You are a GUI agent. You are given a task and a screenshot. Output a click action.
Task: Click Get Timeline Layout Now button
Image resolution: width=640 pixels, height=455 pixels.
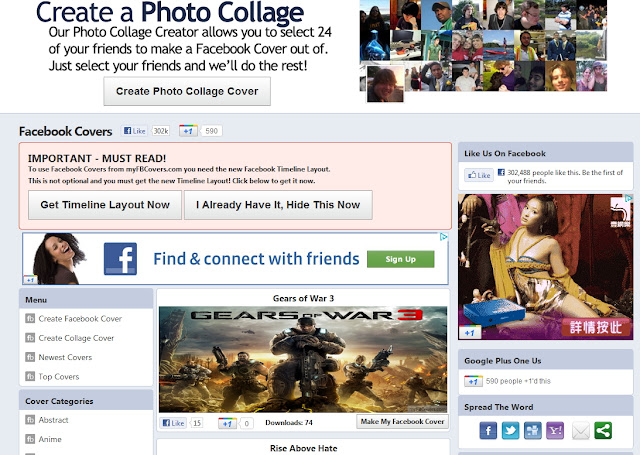tap(105, 205)
